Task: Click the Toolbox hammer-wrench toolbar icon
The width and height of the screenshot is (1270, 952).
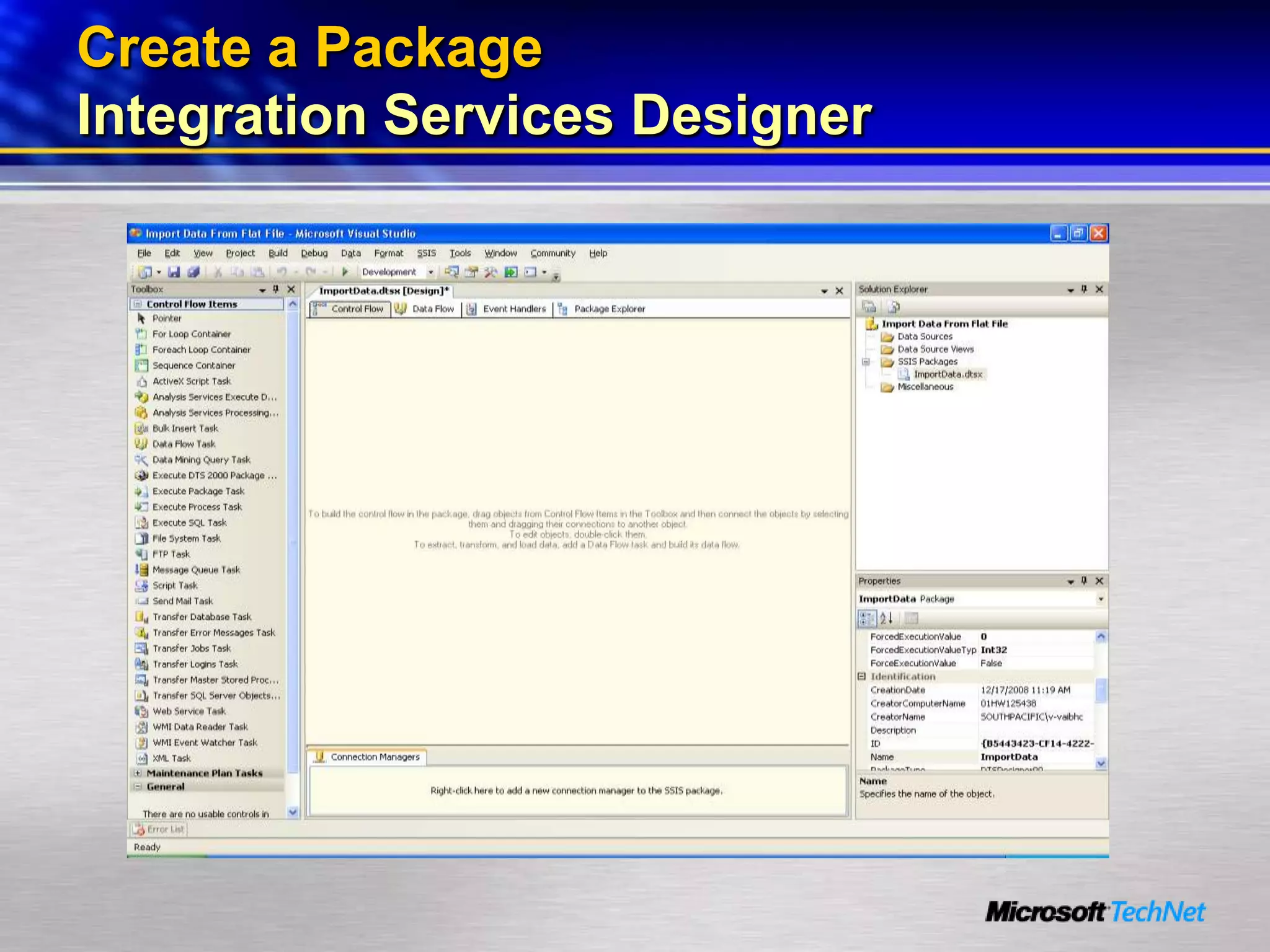Action: tap(491, 272)
